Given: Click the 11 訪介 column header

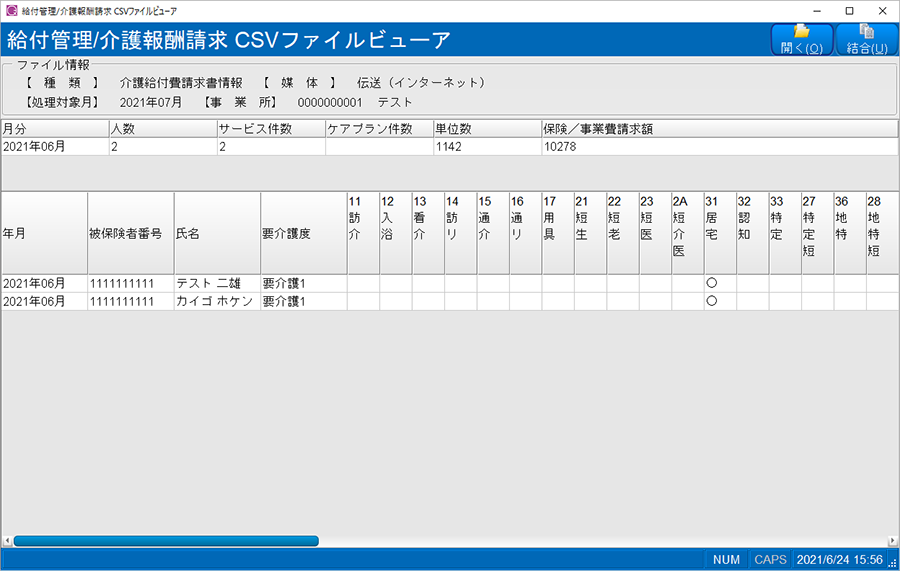Looking at the screenshot, I should pyautogui.click(x=363, y=233).
